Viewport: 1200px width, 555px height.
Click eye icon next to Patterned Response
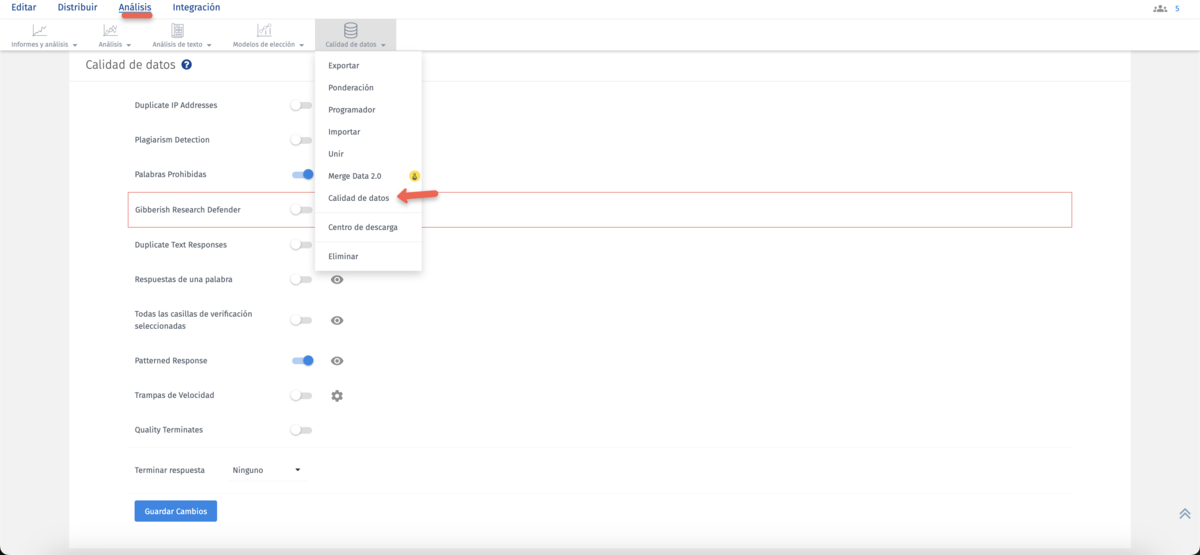[337, 361]
